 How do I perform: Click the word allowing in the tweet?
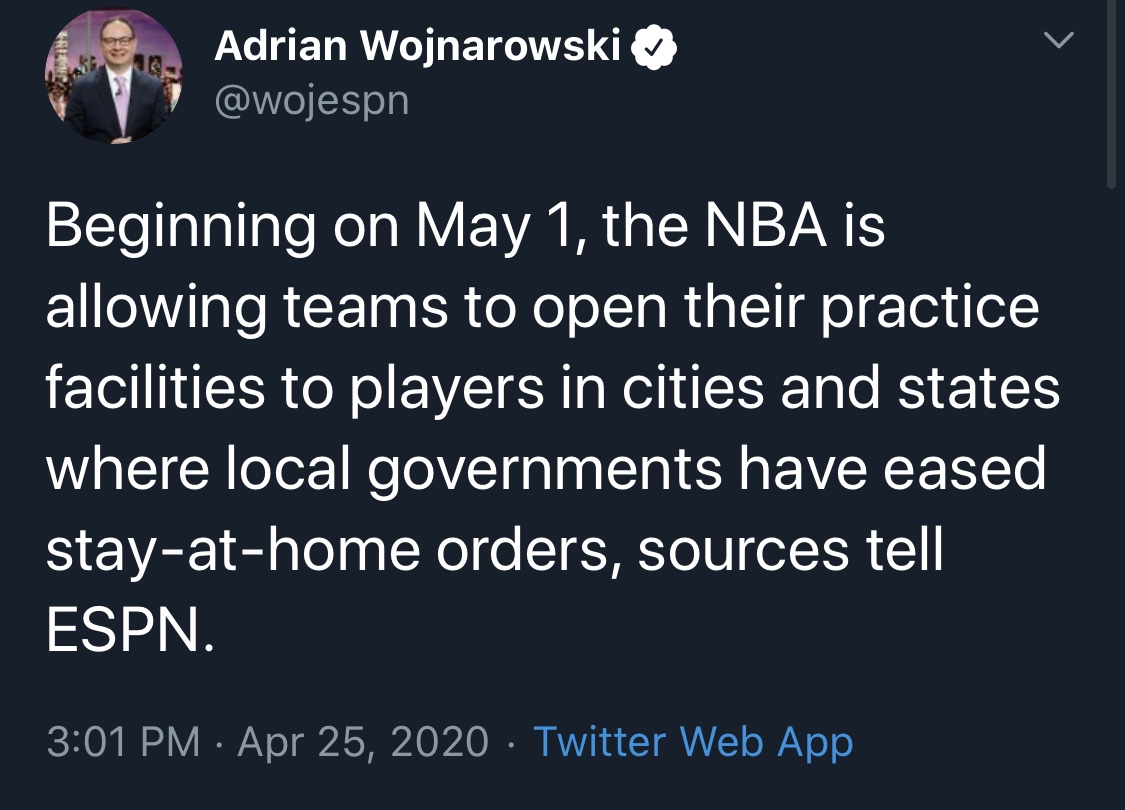156,309
